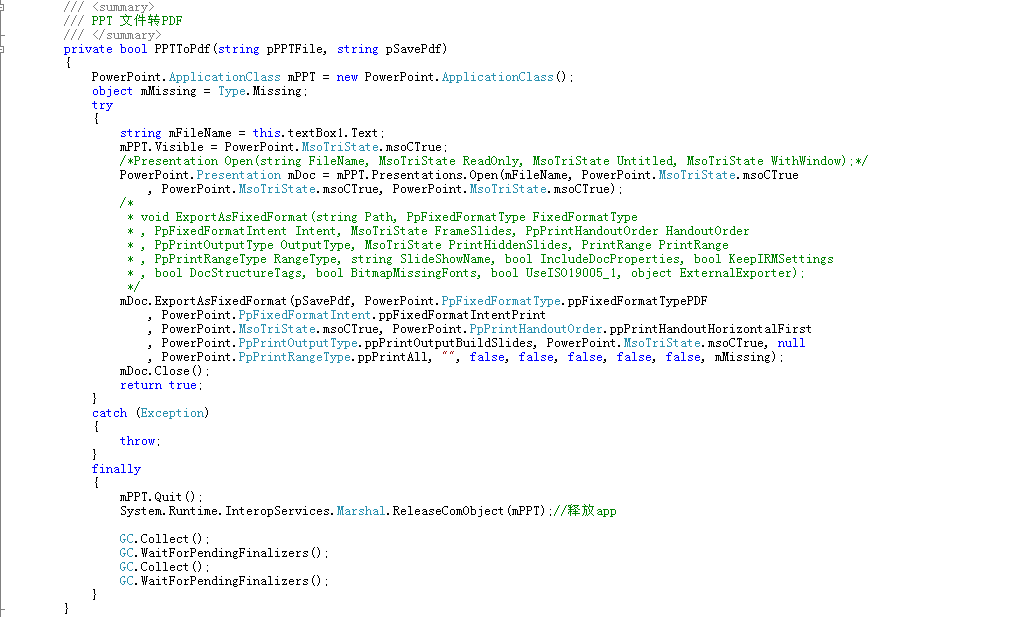Click 'ExternalExporter' in the comment

(735, 273)
